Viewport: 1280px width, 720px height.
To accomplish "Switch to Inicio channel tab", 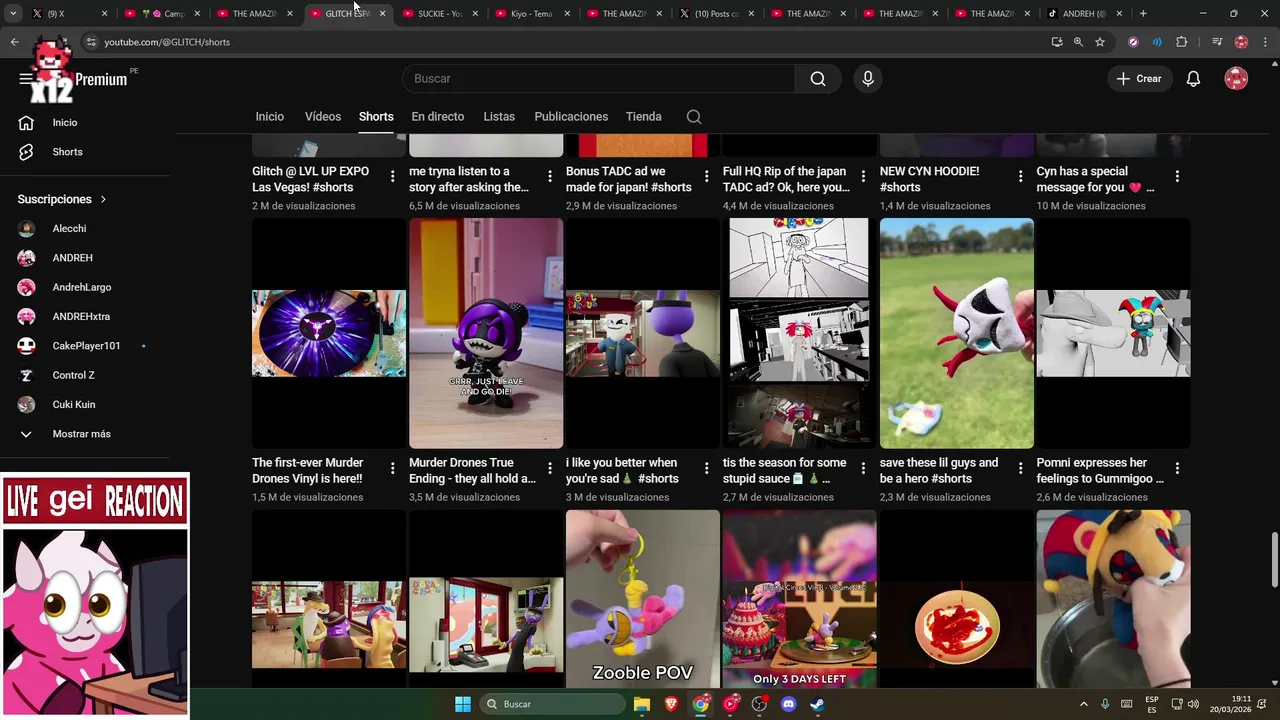I will pos(270,117).
